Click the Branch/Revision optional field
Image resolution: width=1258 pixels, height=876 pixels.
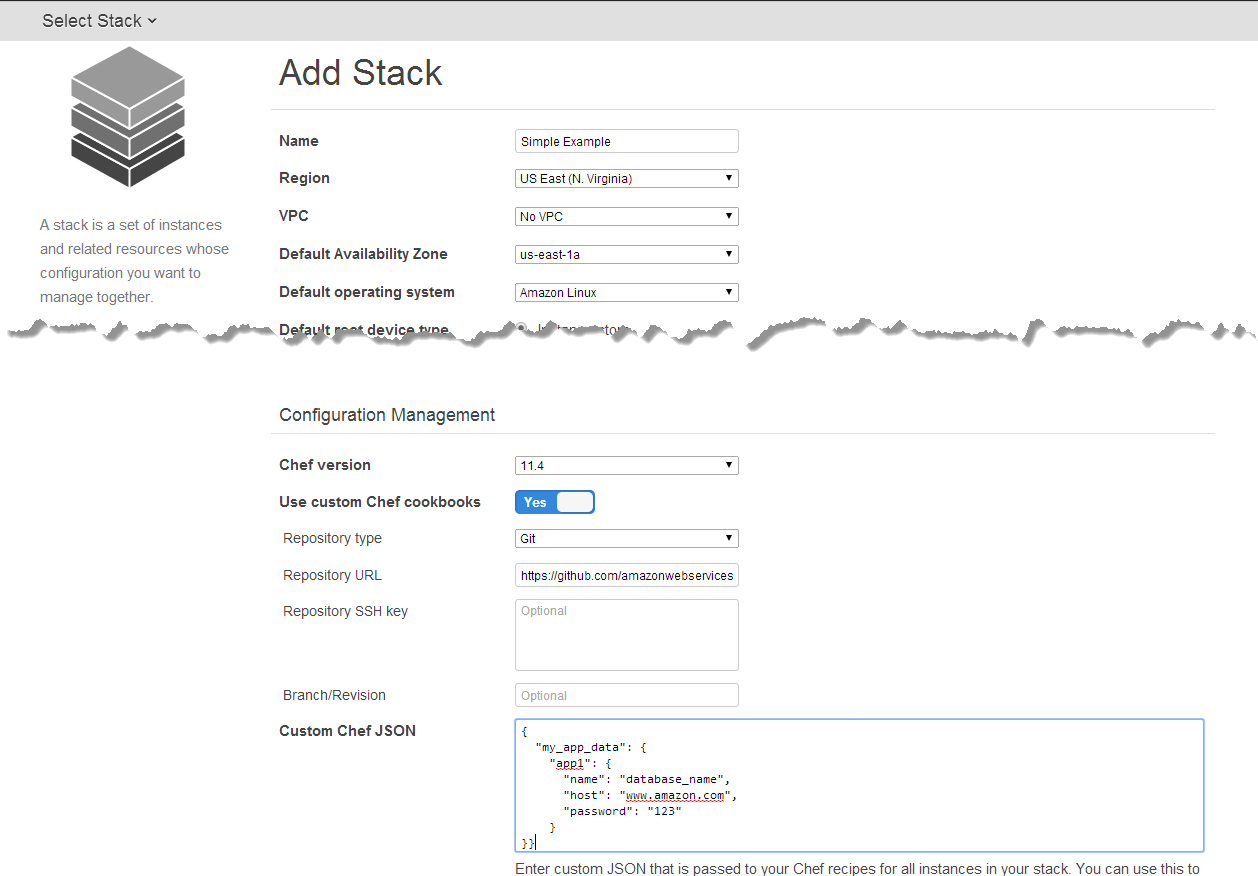tap(626, 695)
